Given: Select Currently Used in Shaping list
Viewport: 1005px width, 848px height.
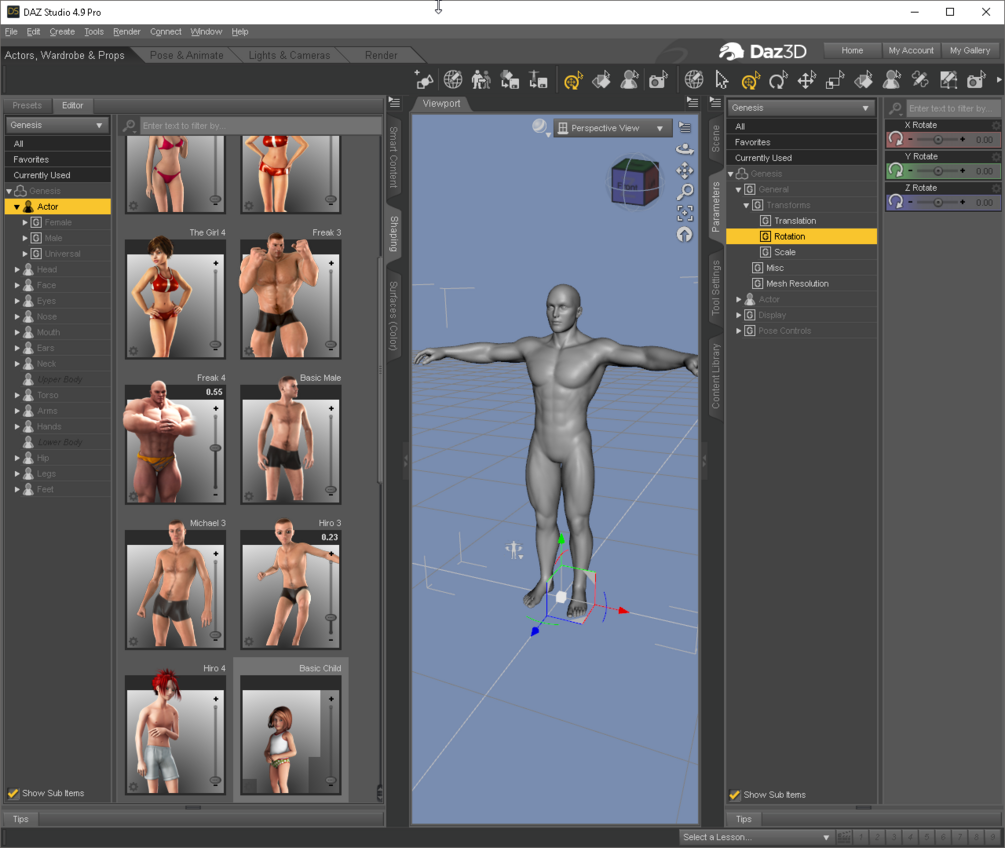Looking at the screenshot, I should click(x=58, y=175).
